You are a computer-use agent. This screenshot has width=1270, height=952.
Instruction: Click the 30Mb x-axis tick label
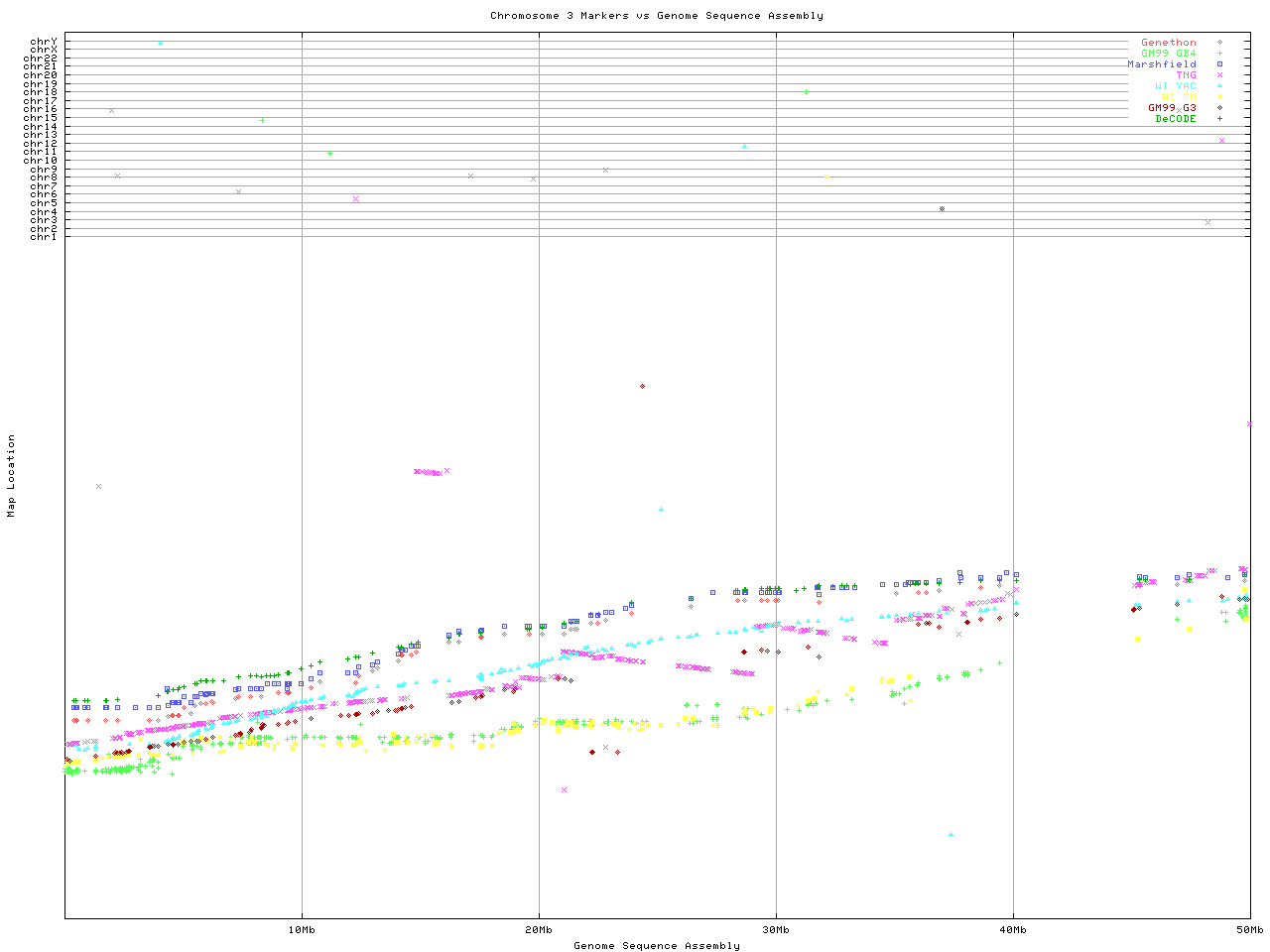click(x=776, y=930)
